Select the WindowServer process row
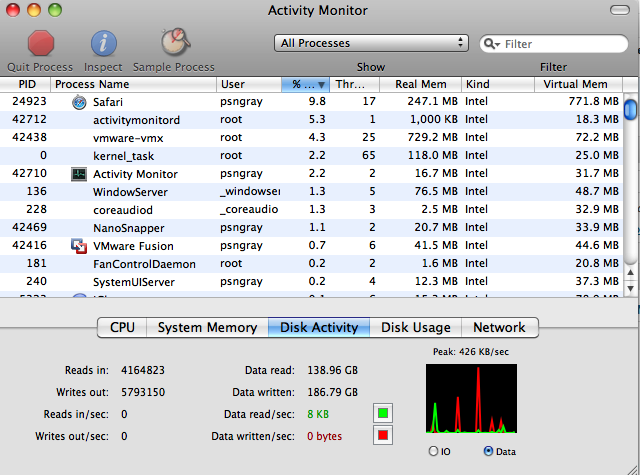The width and height of the screenshot is (640, 475). pyautogui.click(x=311, y=191)
